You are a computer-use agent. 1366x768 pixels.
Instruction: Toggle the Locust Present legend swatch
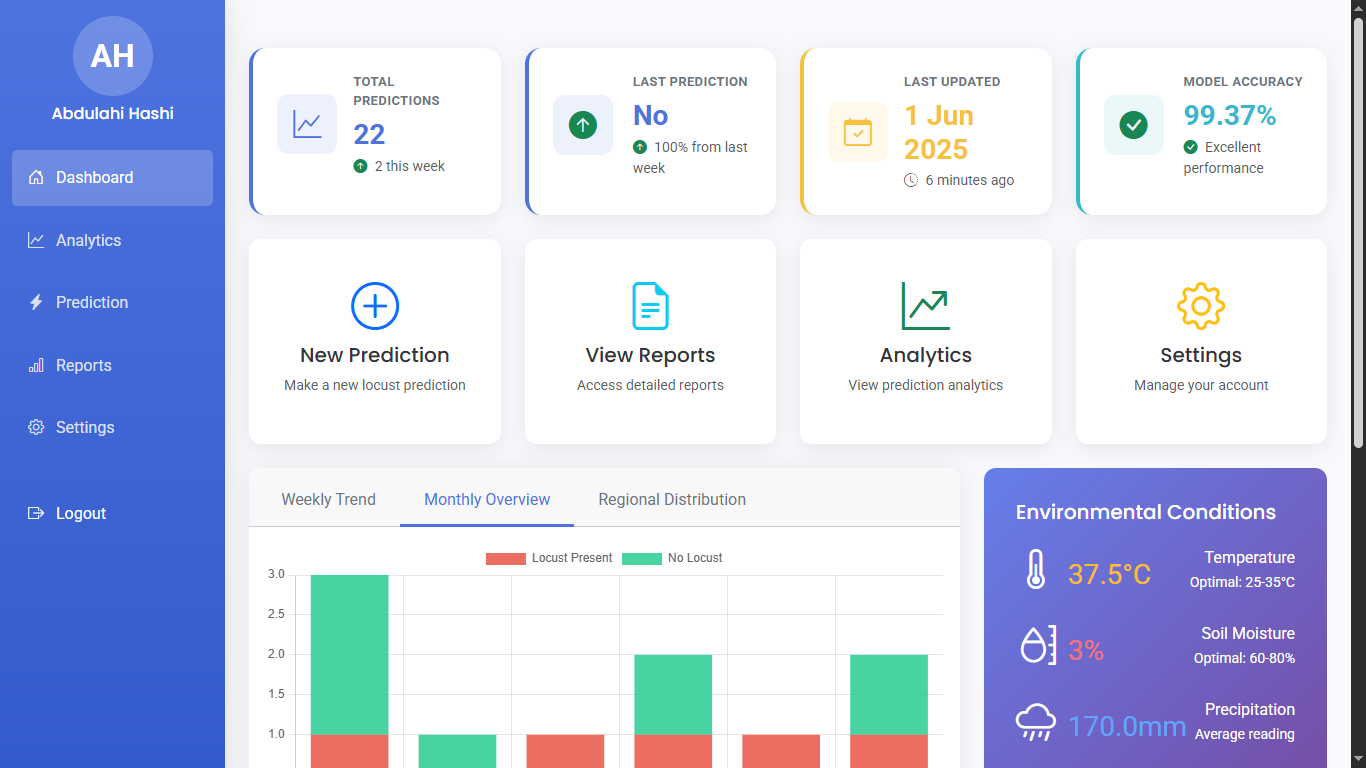[x=506, y=558]
